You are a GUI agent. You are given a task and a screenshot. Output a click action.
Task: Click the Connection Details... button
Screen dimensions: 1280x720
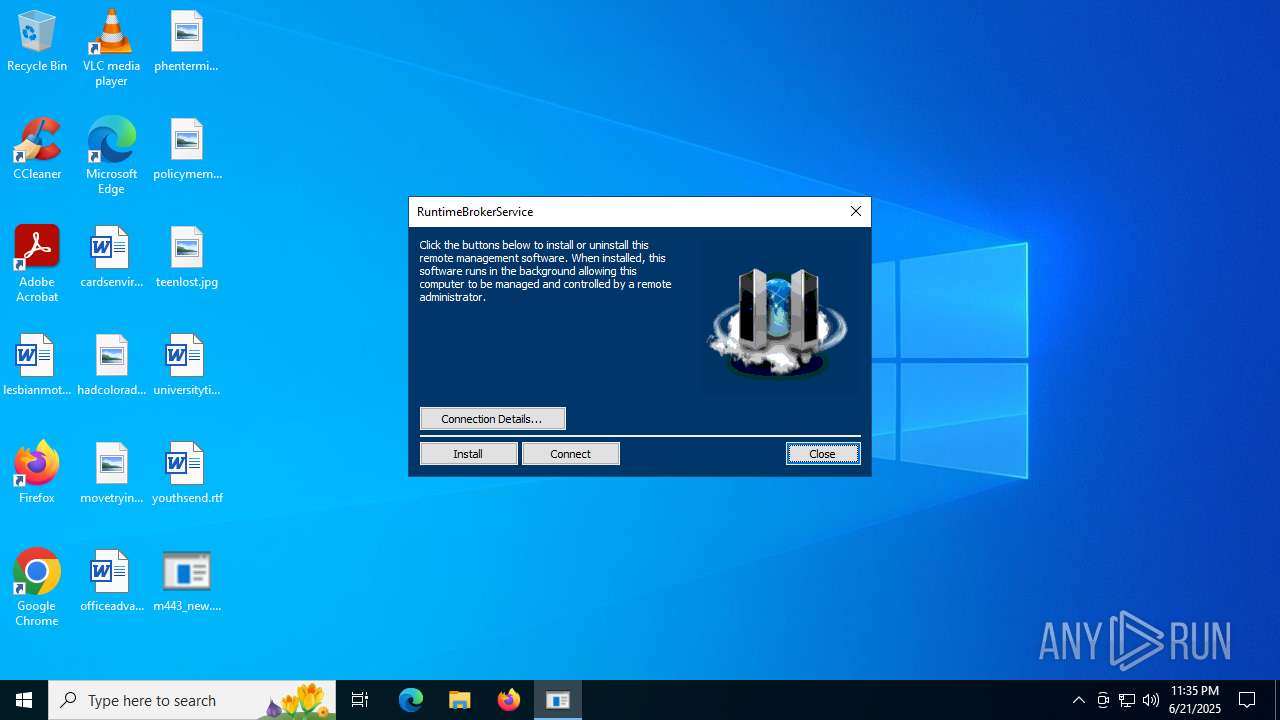click(x=492, y=419)
